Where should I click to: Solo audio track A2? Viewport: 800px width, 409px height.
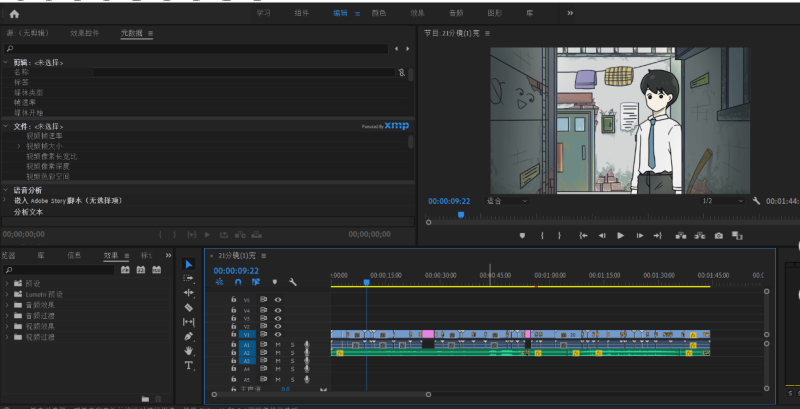click(292, 353)
